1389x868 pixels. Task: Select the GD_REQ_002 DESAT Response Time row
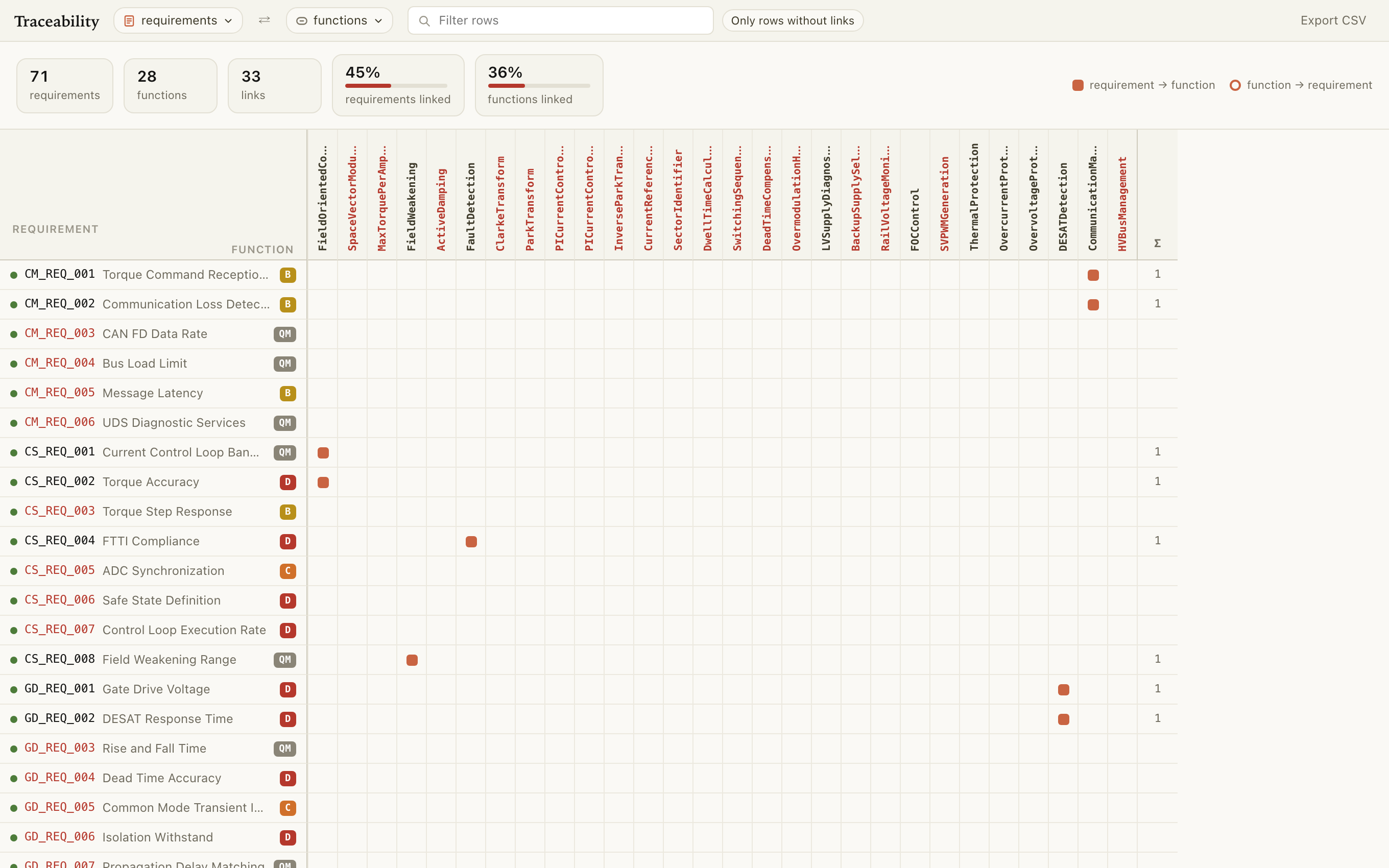point(153,719)
